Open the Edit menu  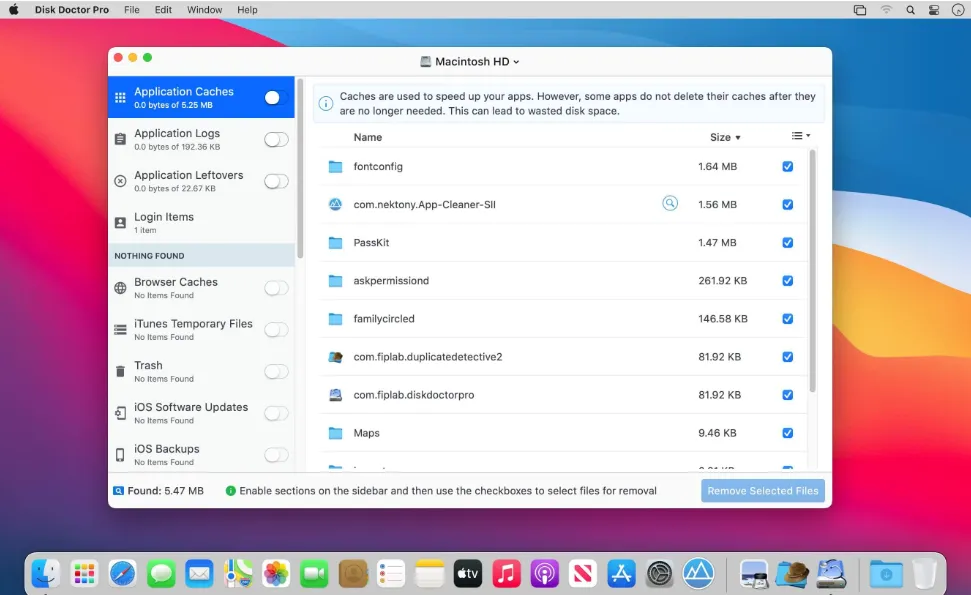(x=163, y=10)
